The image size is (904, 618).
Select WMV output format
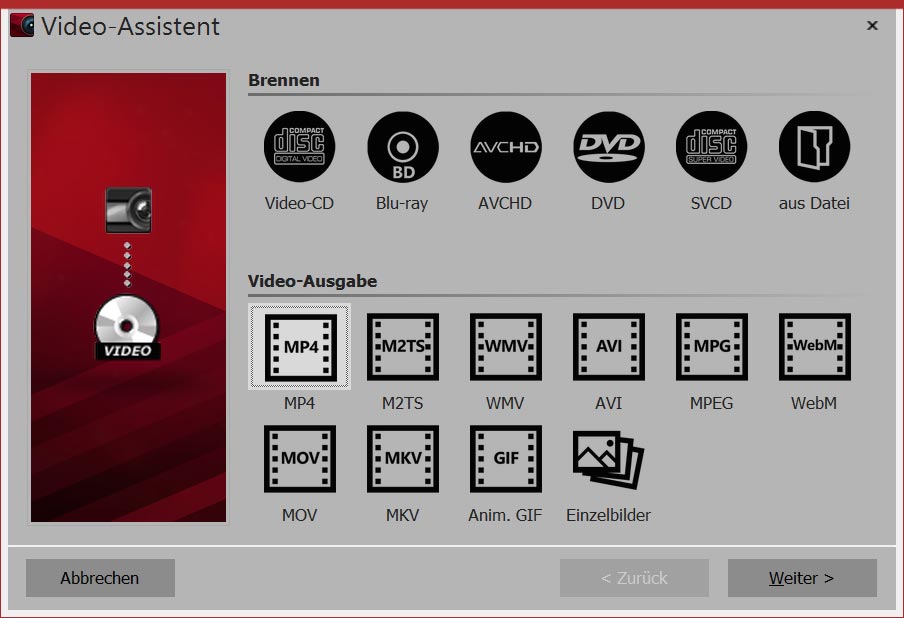(505, 348)
